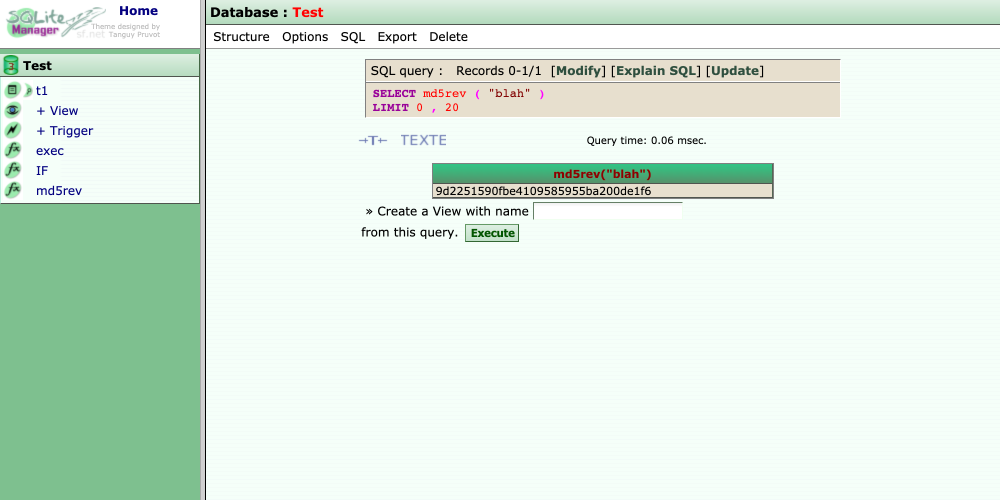Click the SELECT md5rev query text
Image resolution: width=1000 pixels, height=500 pixels.
coord(459,94)
